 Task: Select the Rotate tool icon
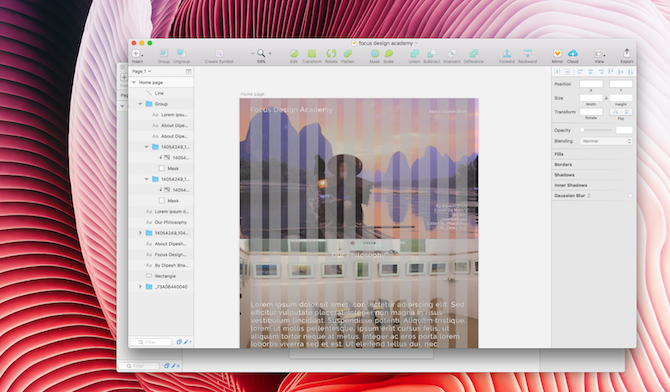pos(331,53)
